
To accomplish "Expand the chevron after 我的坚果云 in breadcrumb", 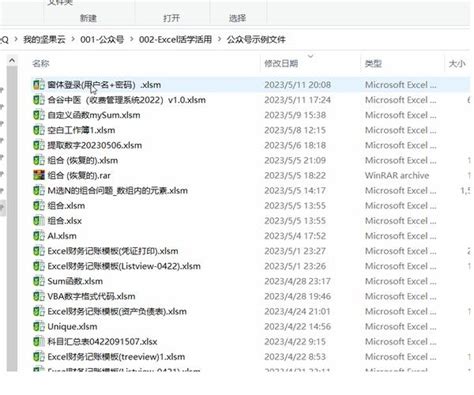I will (73, 40).
